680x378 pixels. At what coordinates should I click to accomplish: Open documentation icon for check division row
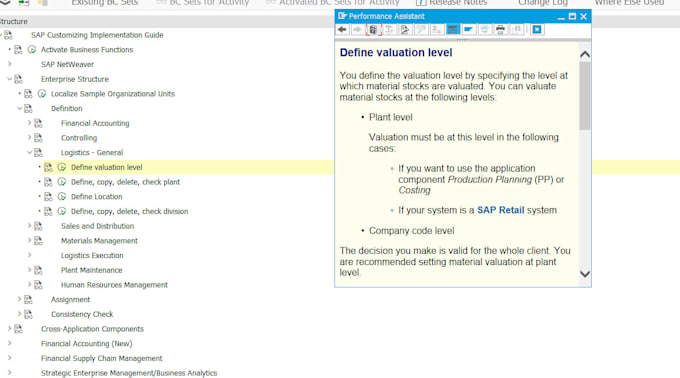48,212
